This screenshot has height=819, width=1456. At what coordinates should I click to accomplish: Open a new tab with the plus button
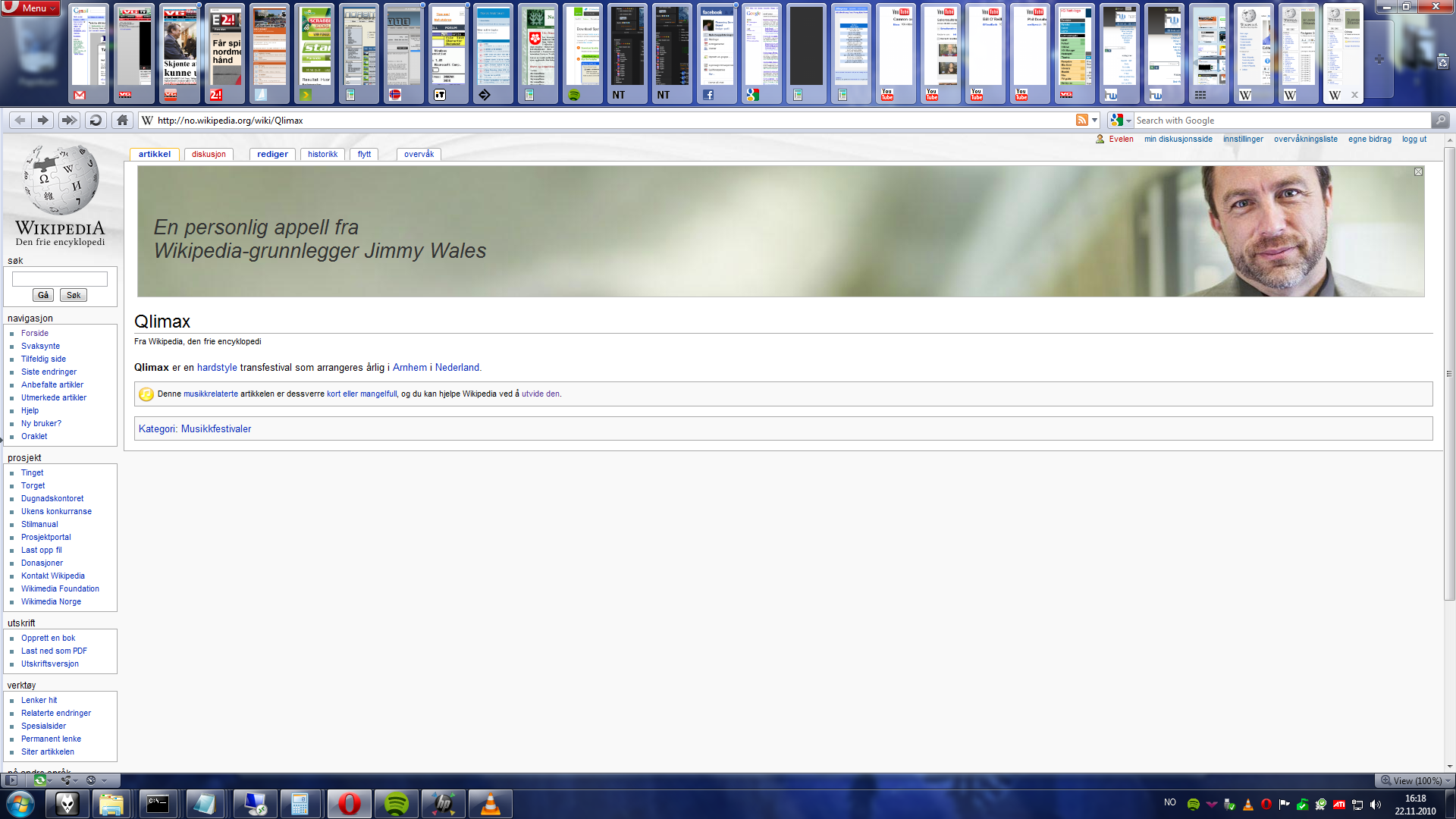1379,59
